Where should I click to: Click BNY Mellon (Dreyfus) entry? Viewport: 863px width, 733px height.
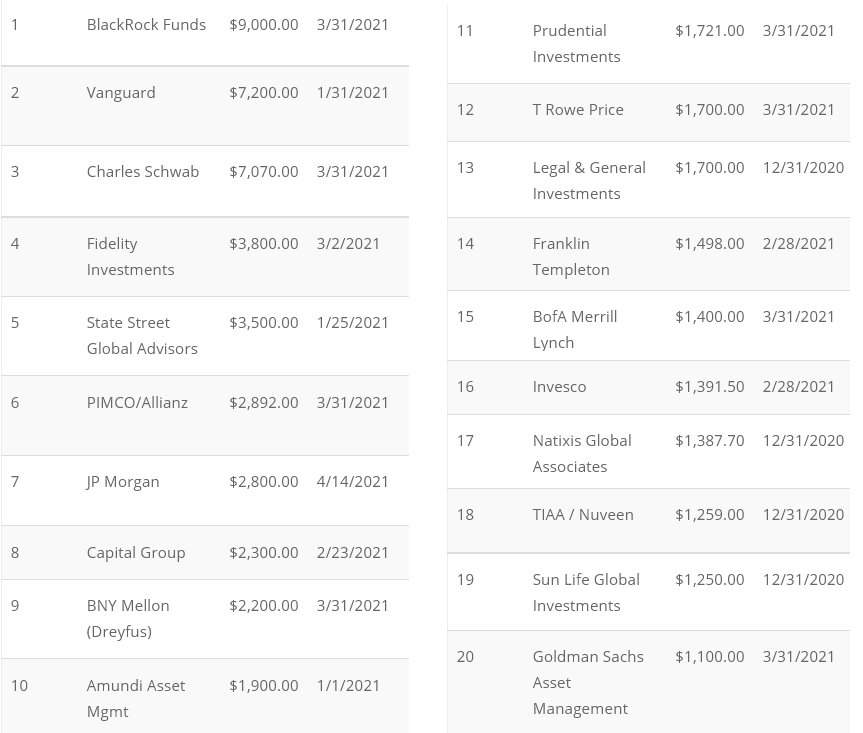[128, 618]
